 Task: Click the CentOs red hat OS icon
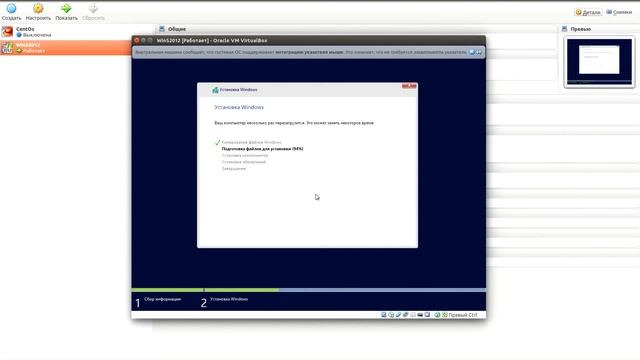7,32
